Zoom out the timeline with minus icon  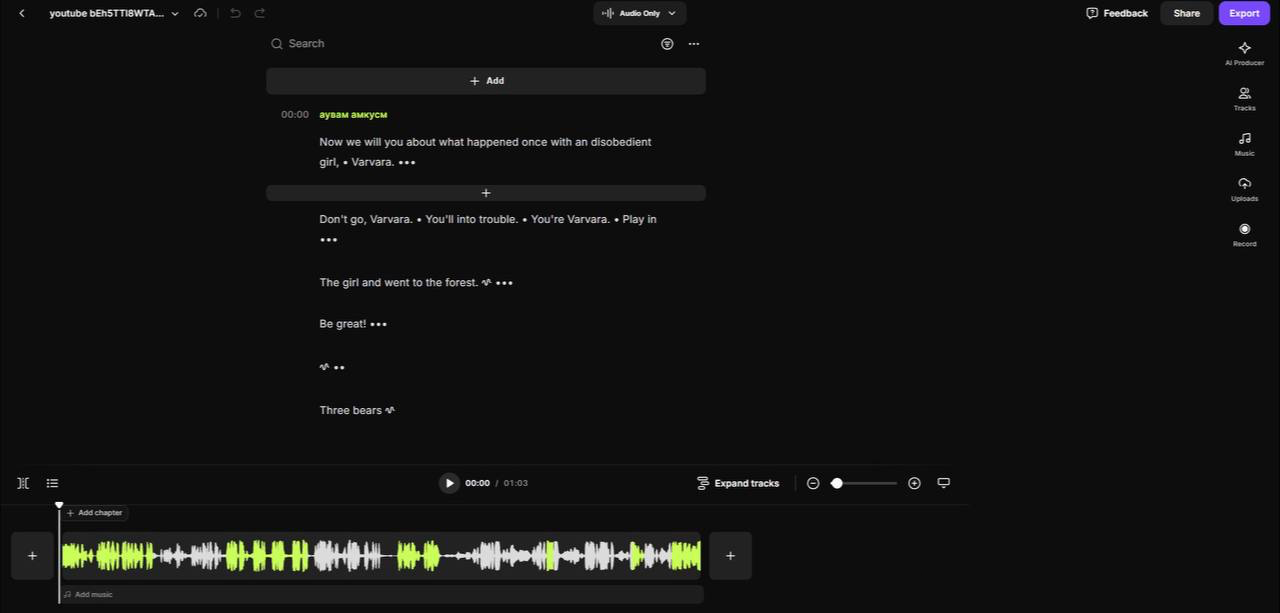813,483
